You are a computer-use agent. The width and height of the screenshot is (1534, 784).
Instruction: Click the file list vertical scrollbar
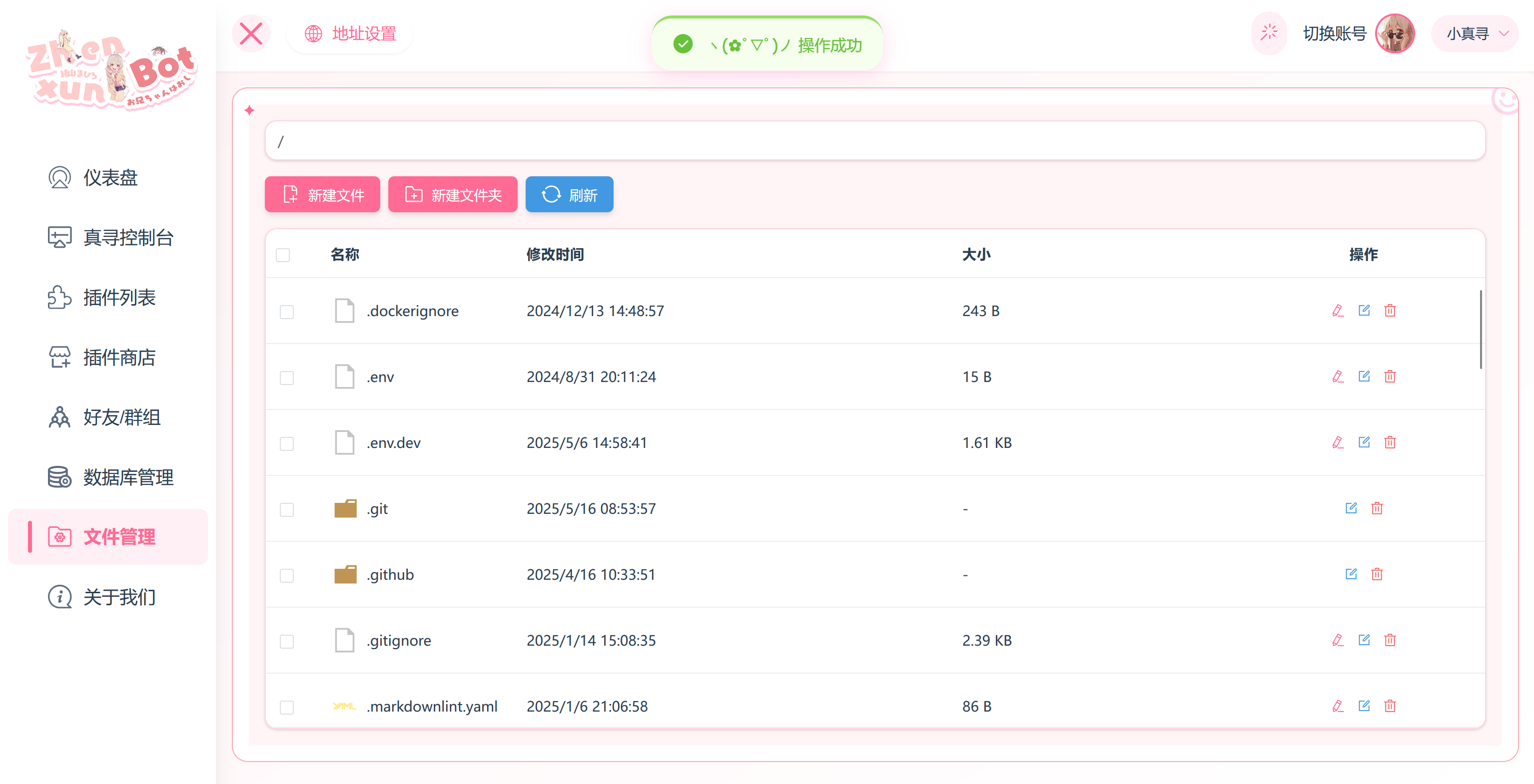(x=1481, y=329)
